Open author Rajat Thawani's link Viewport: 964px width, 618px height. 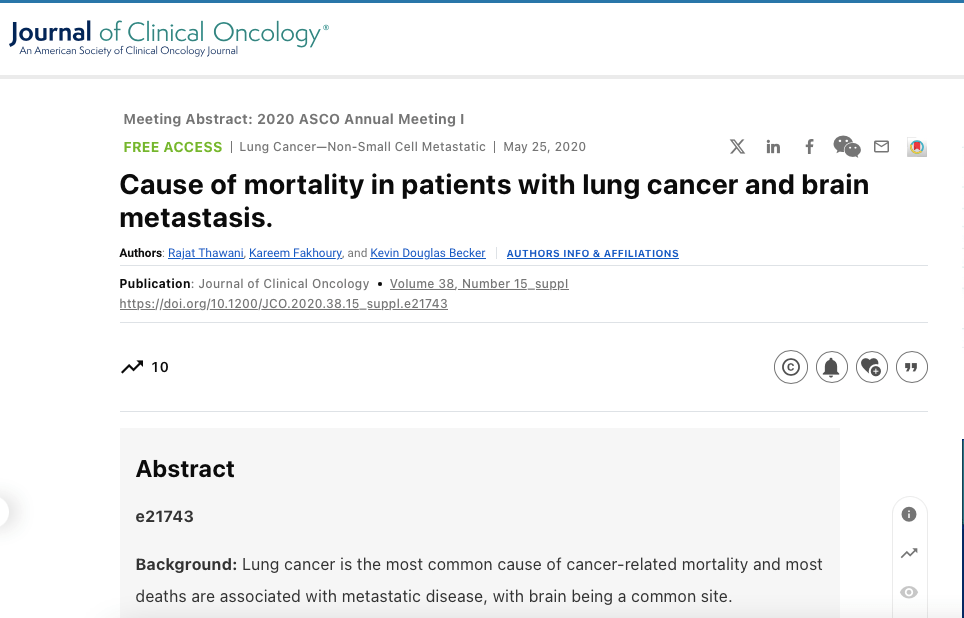tap(207, 253)
